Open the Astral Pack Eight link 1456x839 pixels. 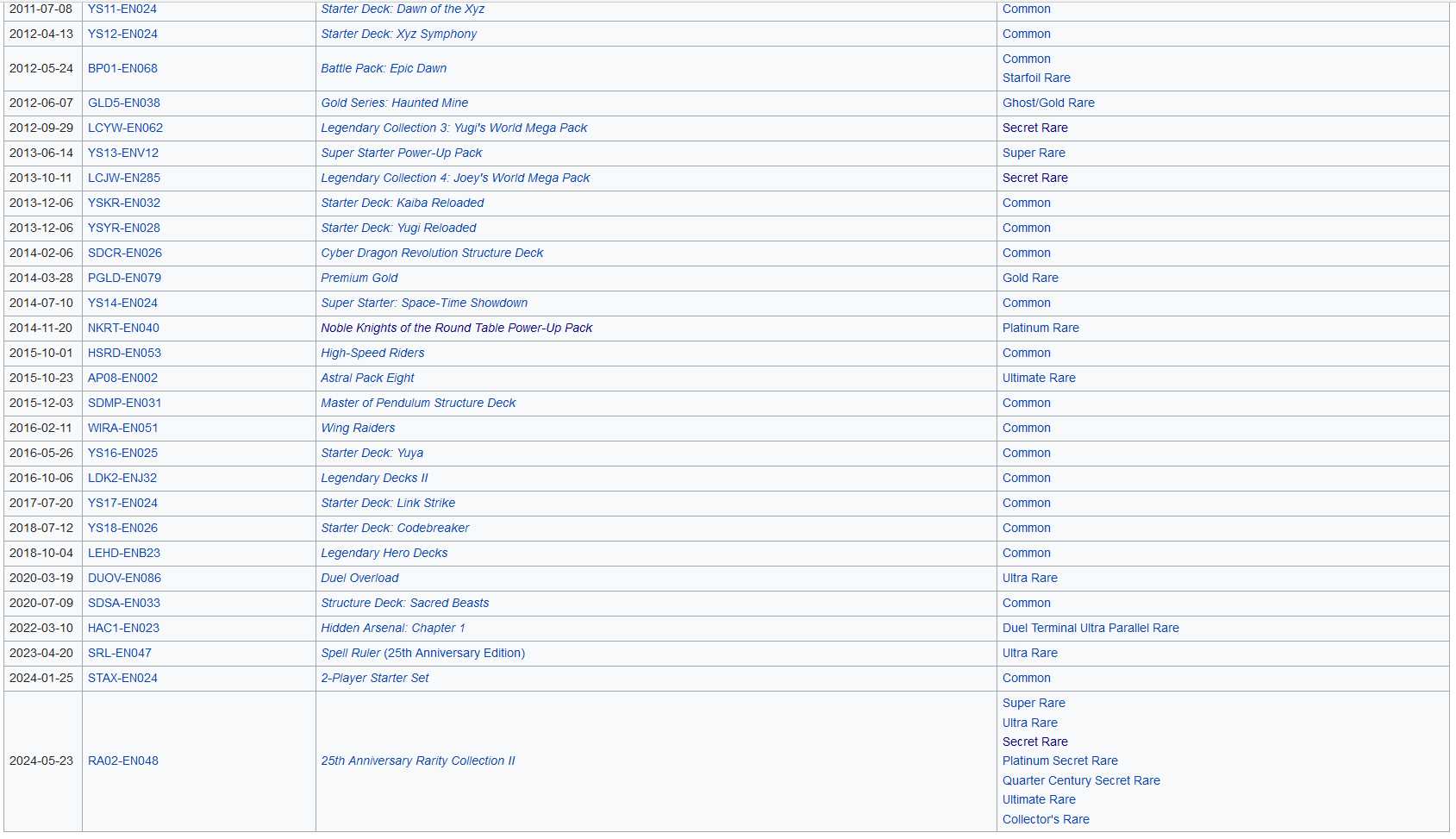(367, 378)
